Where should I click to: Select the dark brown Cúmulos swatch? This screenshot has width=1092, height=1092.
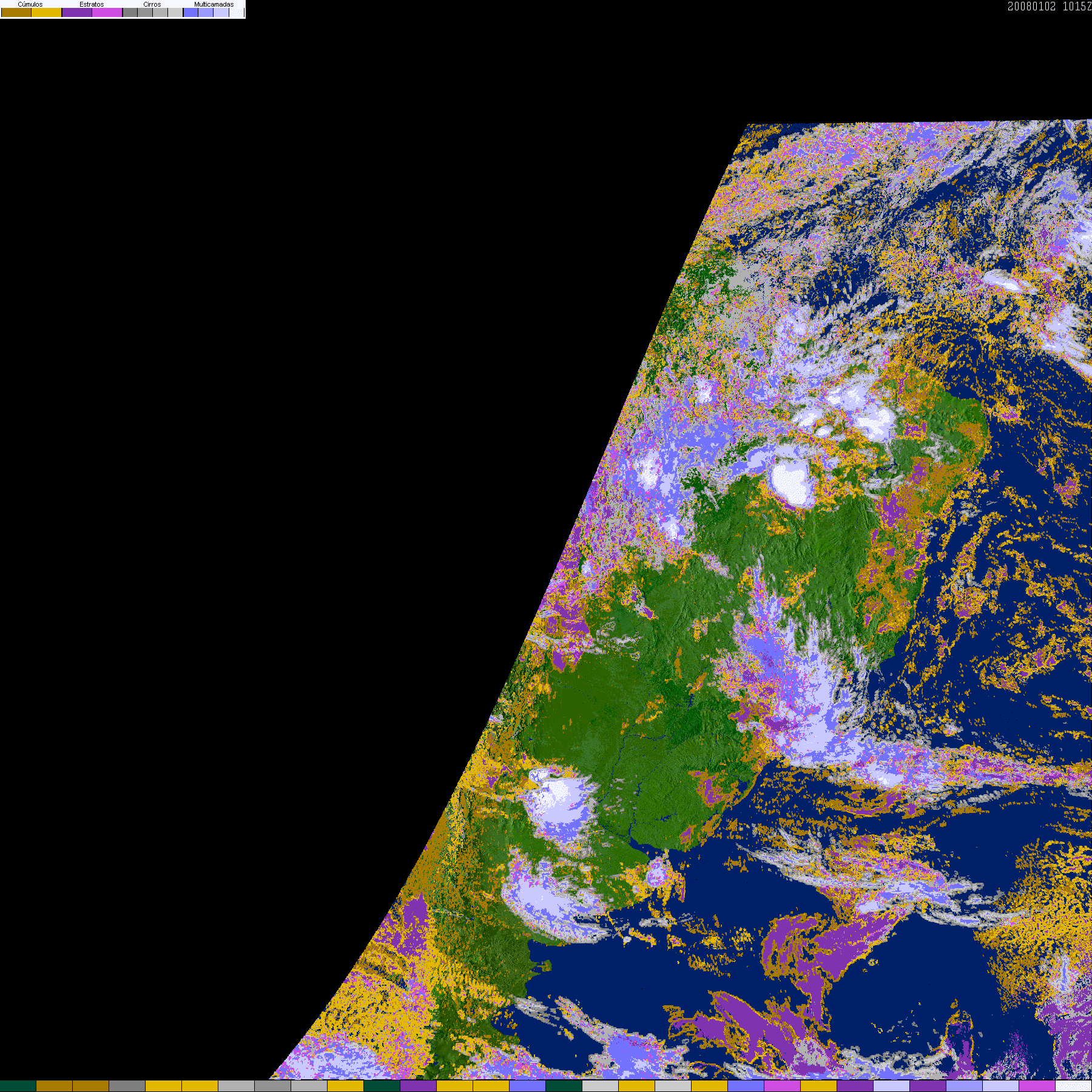tap(16, 12)
